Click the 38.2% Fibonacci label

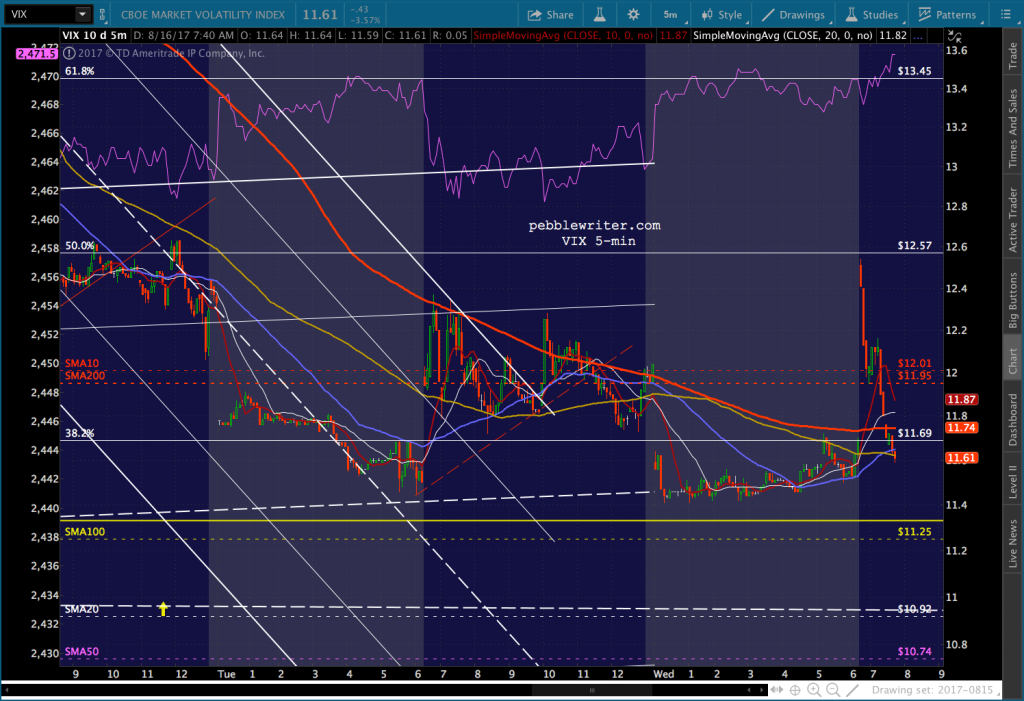(x=80, y=433)
